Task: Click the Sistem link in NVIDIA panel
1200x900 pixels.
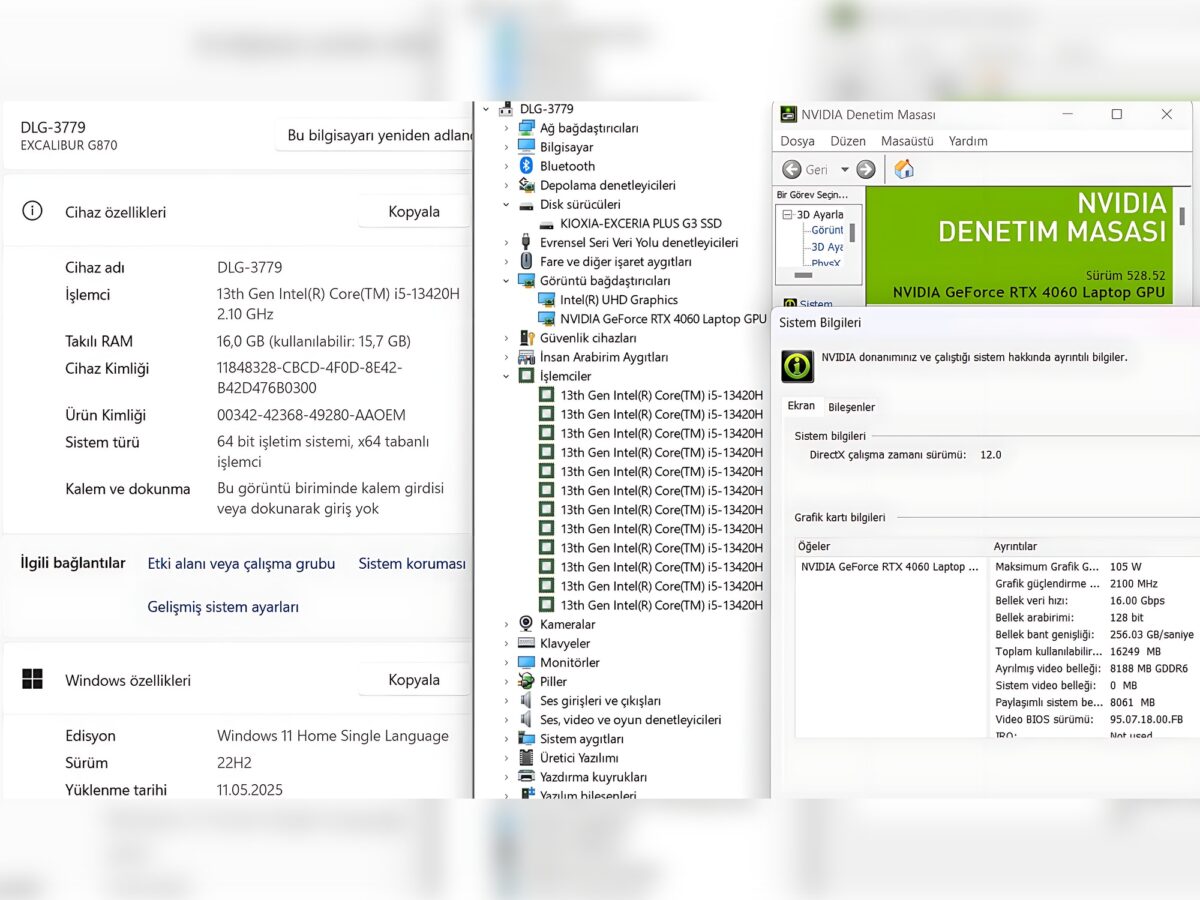Action: point(815,304)
